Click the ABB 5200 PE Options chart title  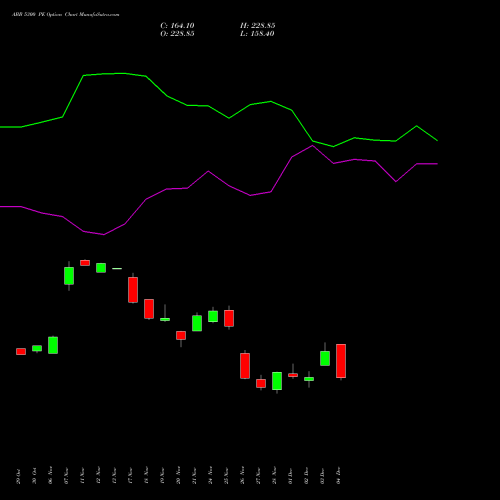(x=66, y=15)
